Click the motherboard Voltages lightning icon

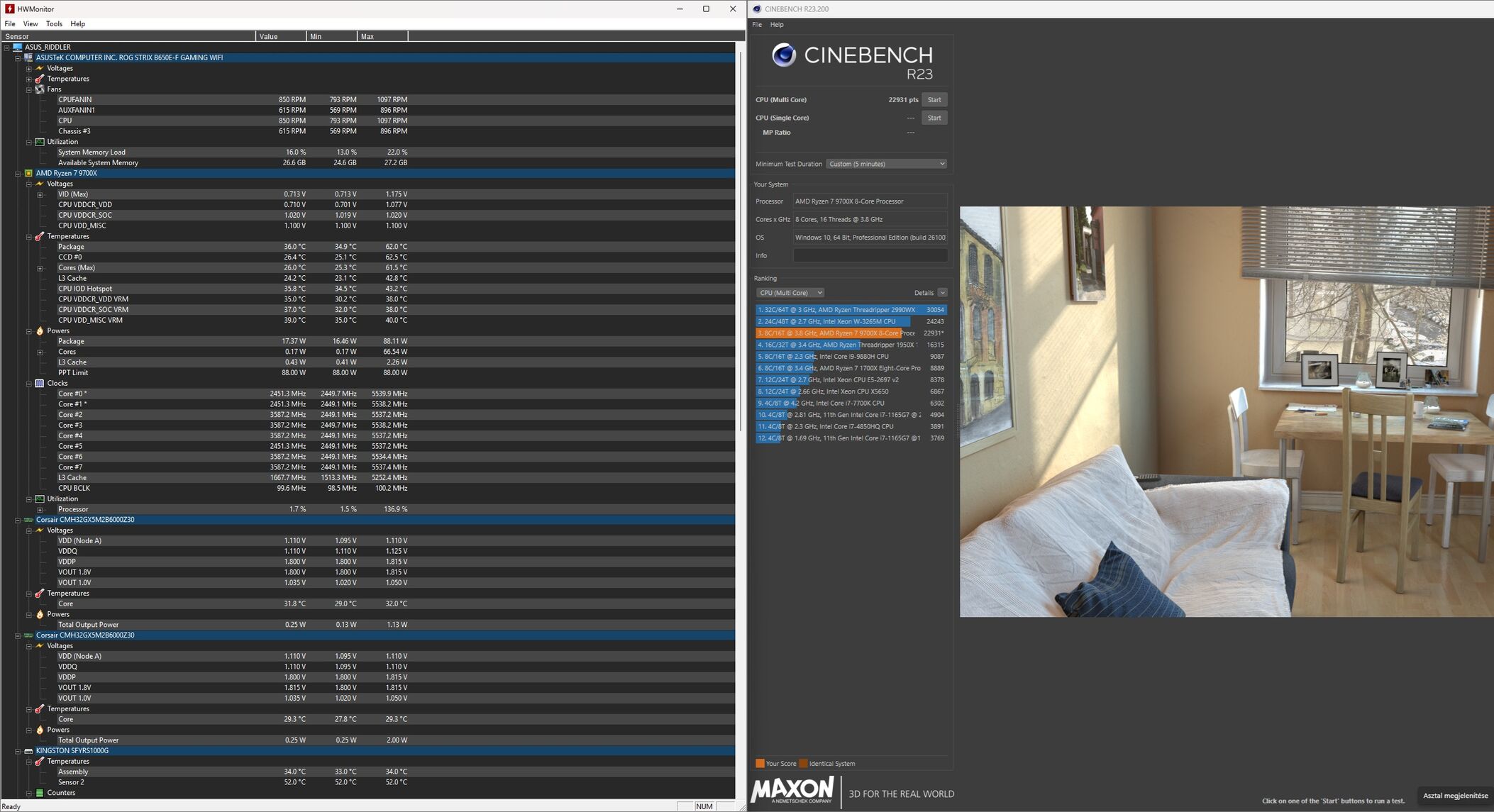[40, 68]
